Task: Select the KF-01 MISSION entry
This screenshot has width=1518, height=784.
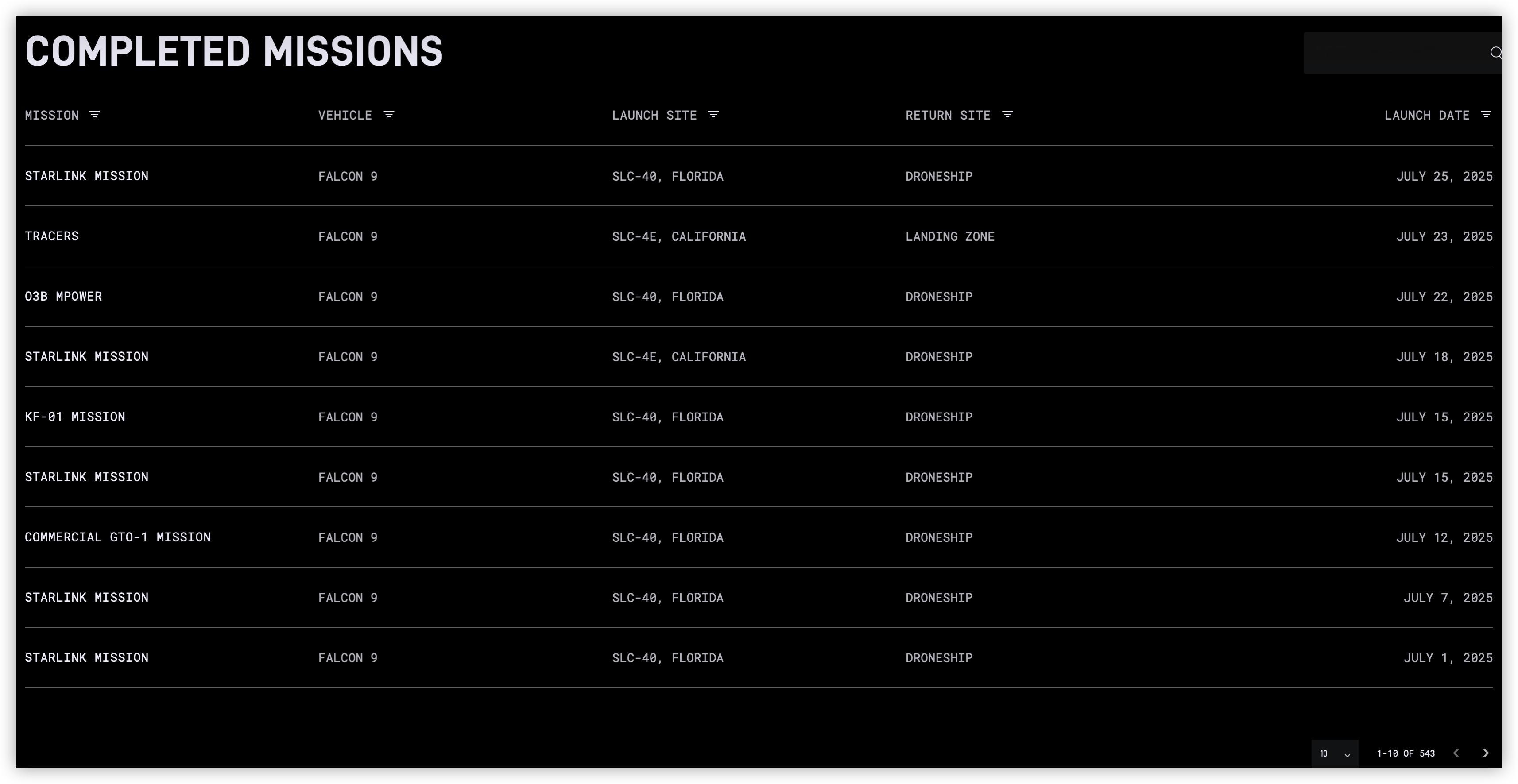Action: click(x=759, y=417)
